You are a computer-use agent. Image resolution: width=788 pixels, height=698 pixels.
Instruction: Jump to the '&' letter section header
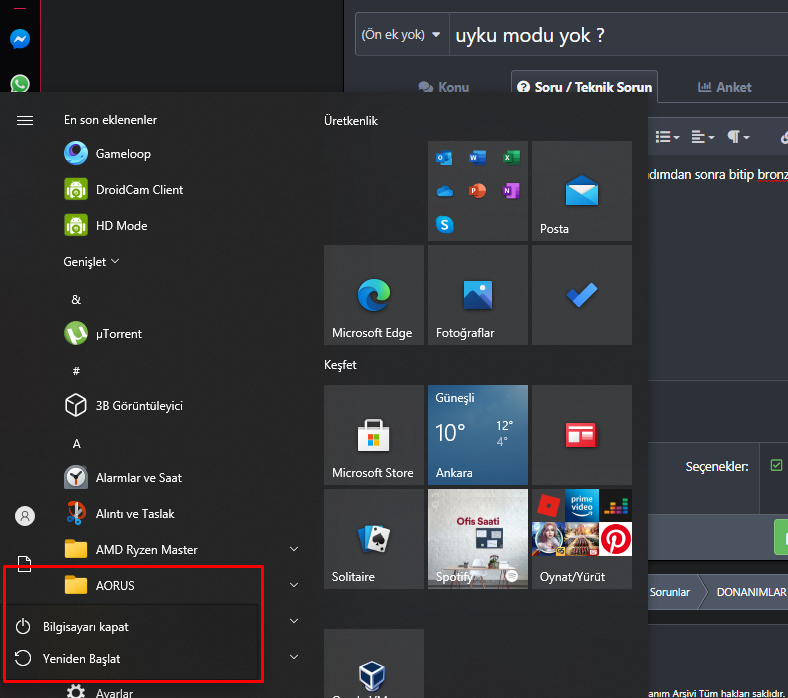pyautogui.click(x=76, y=300)
